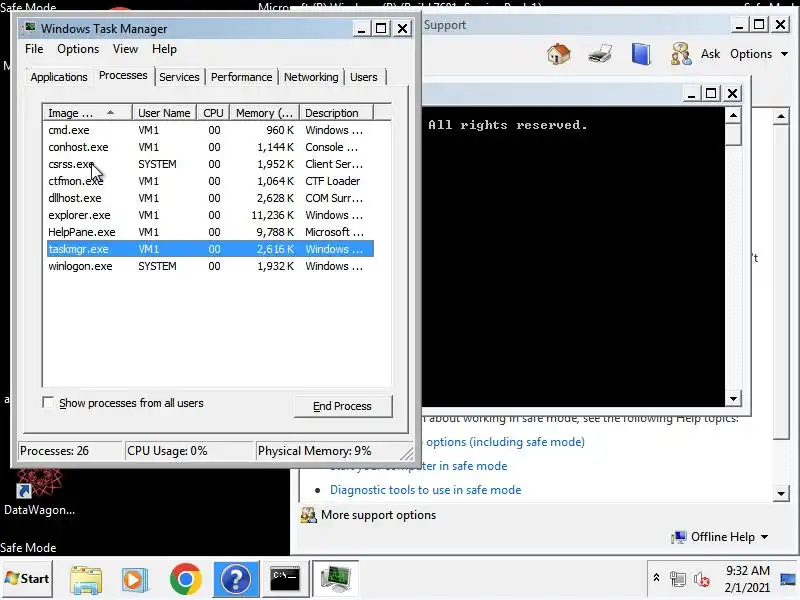Click Help window scrollbar down arrow
The height and width of the screenshot is (600, 800).
pyautogui.click(x=781, y=493)
